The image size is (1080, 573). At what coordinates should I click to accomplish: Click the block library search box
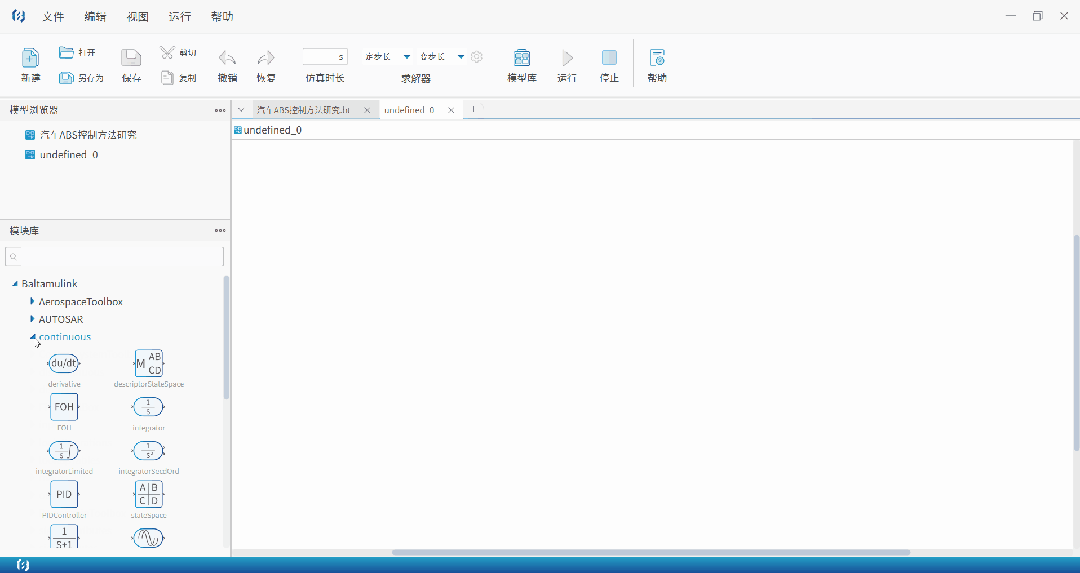(x=114, y=257)
